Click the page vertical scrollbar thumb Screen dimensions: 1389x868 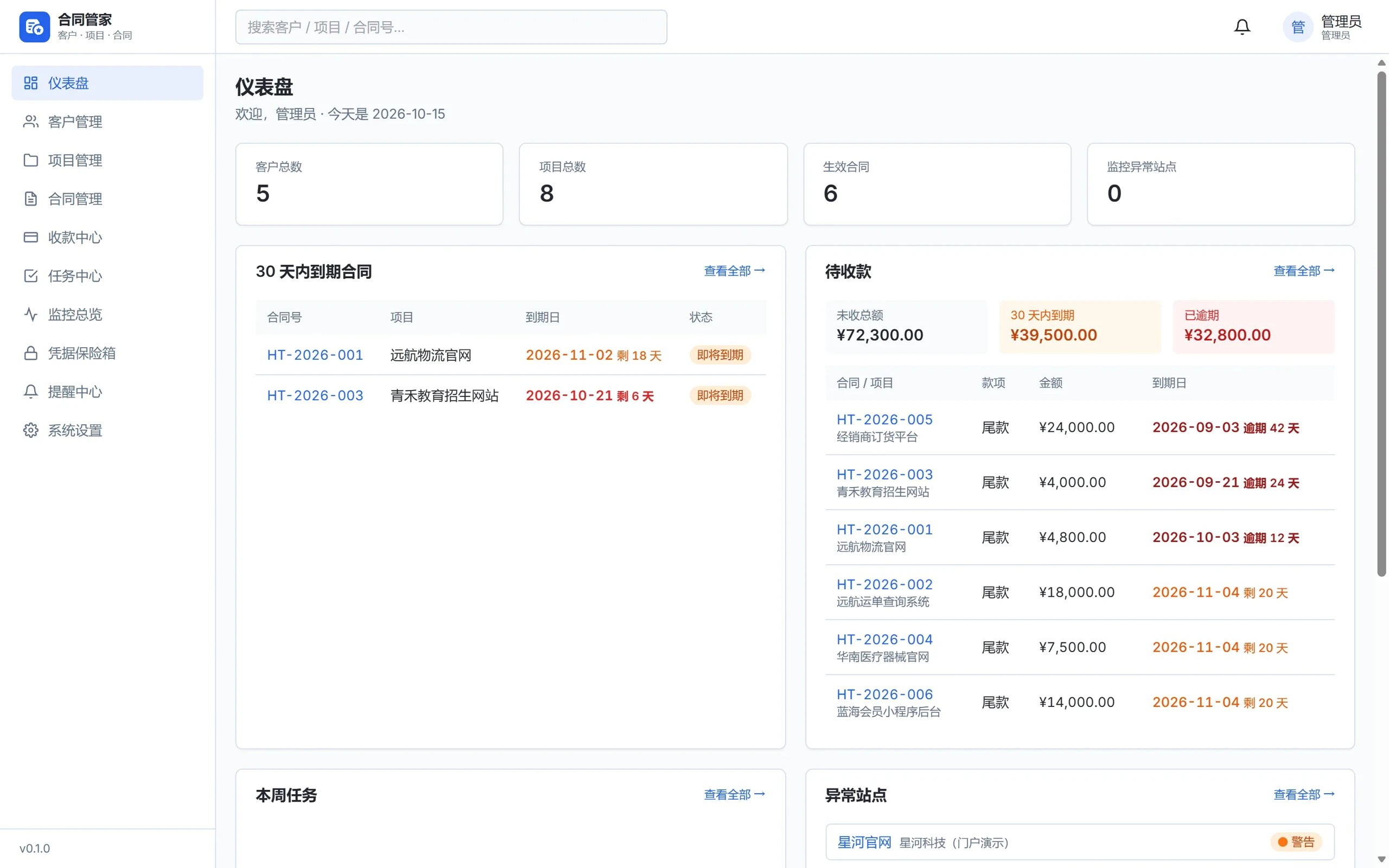1381,323
